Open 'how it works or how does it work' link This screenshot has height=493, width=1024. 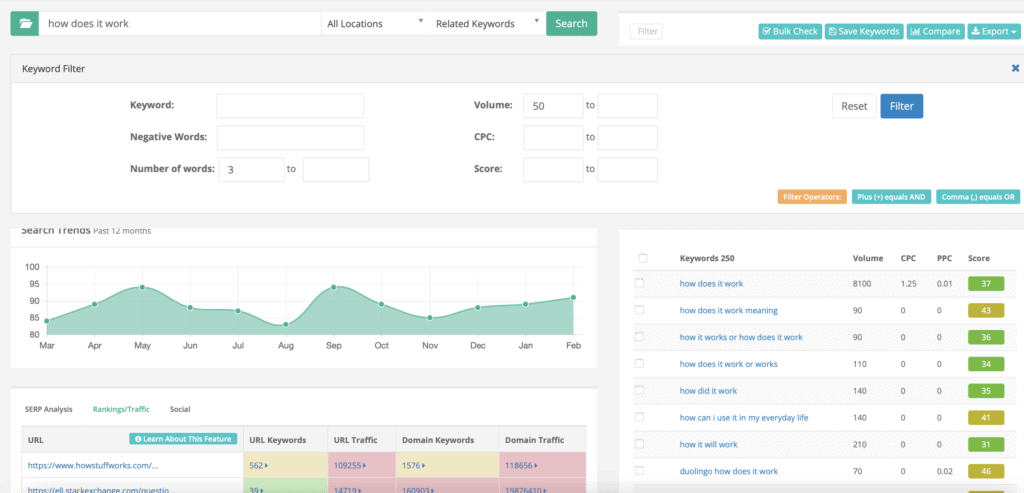741,337
